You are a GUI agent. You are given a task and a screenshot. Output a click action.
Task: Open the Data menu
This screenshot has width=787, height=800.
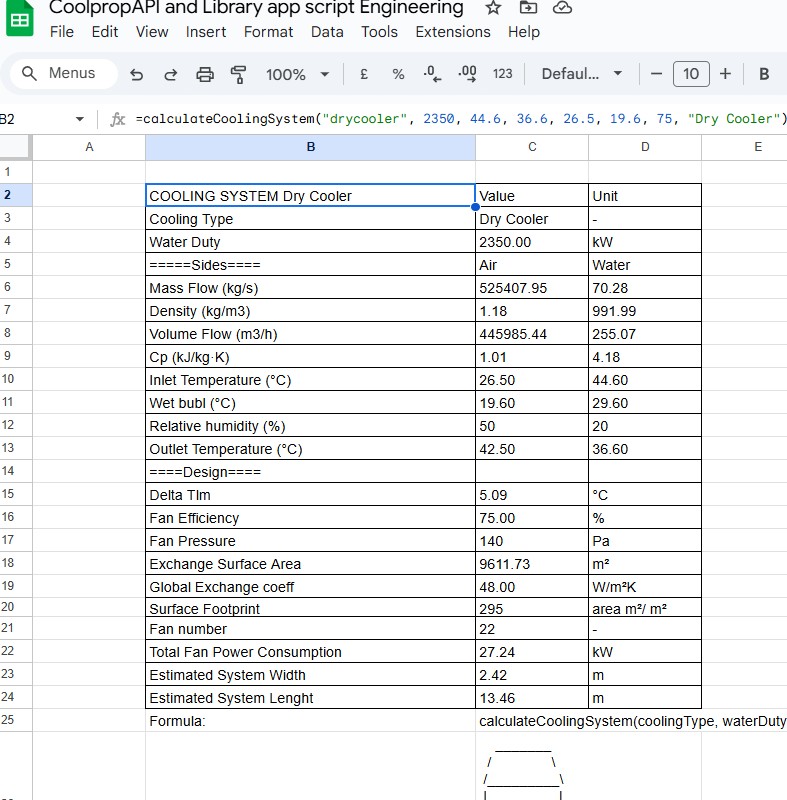tap(327, 32)
